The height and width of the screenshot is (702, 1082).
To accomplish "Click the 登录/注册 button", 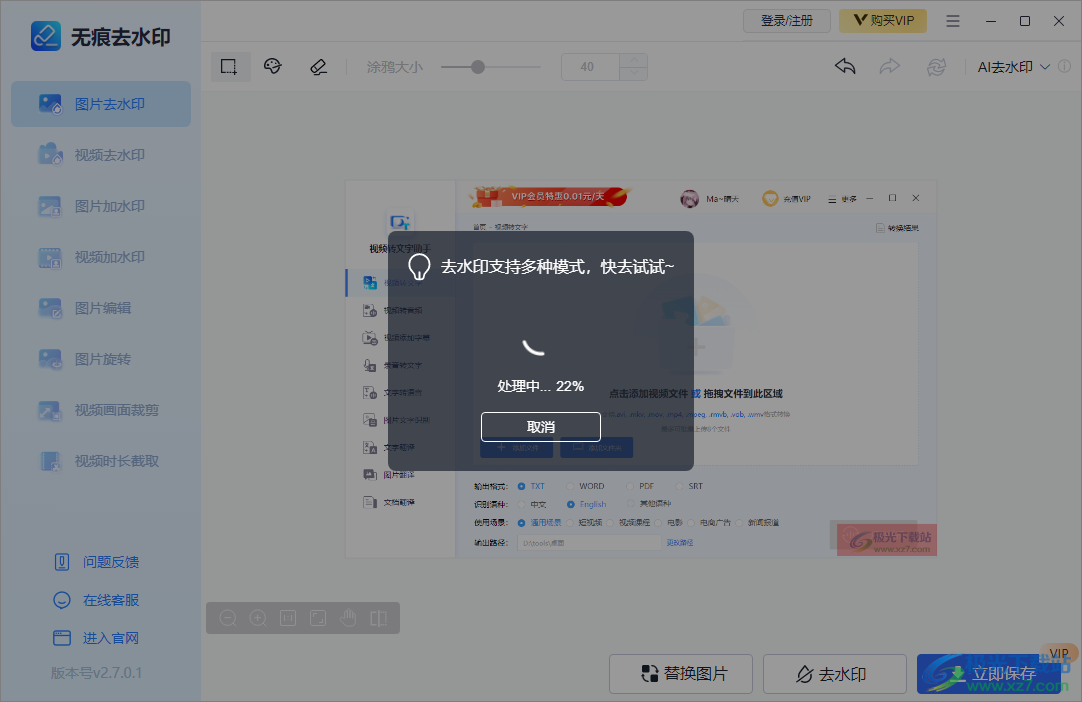I will pos(787,21).
